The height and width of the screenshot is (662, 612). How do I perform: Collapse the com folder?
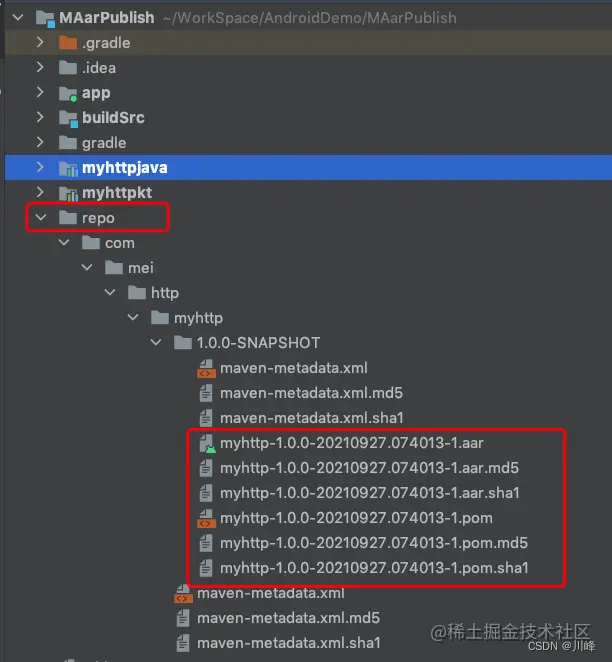pos(64,242)
